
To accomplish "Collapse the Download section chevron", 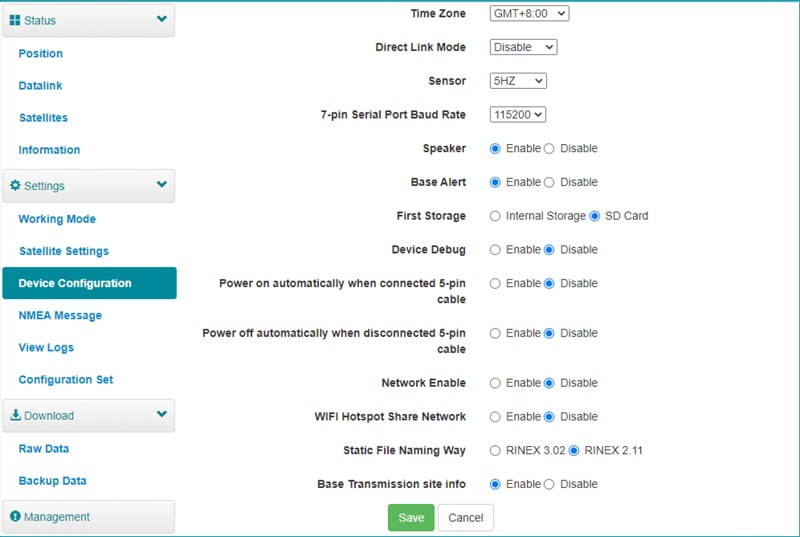I will tap(162, 415).
